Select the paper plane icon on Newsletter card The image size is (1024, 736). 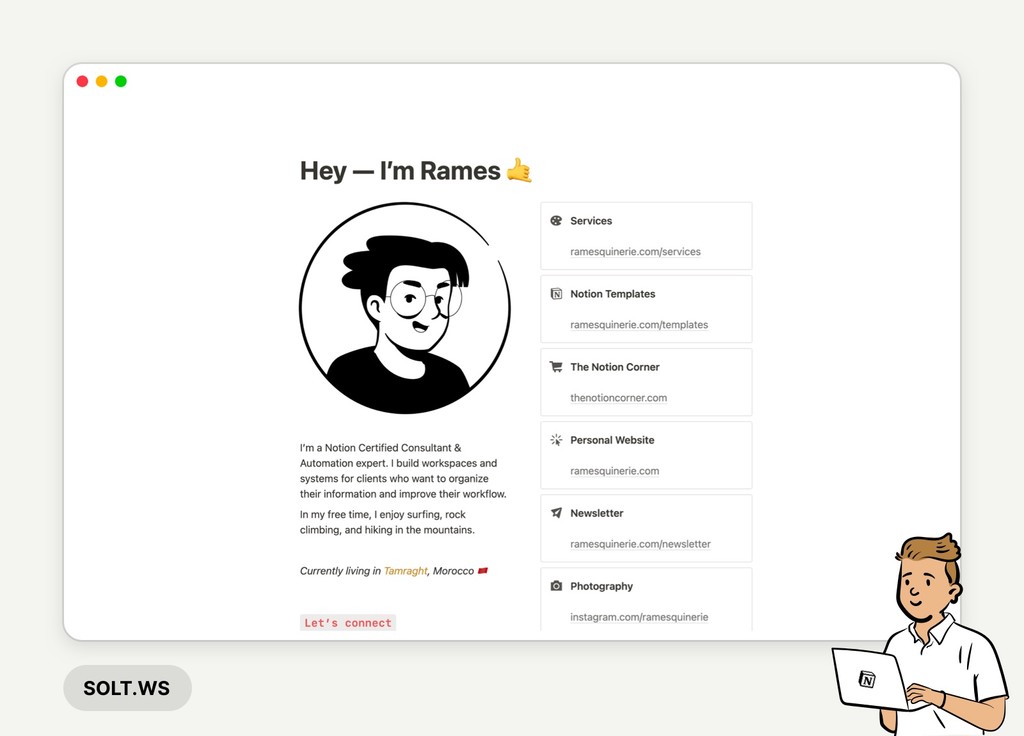click(x=556, y=513)
